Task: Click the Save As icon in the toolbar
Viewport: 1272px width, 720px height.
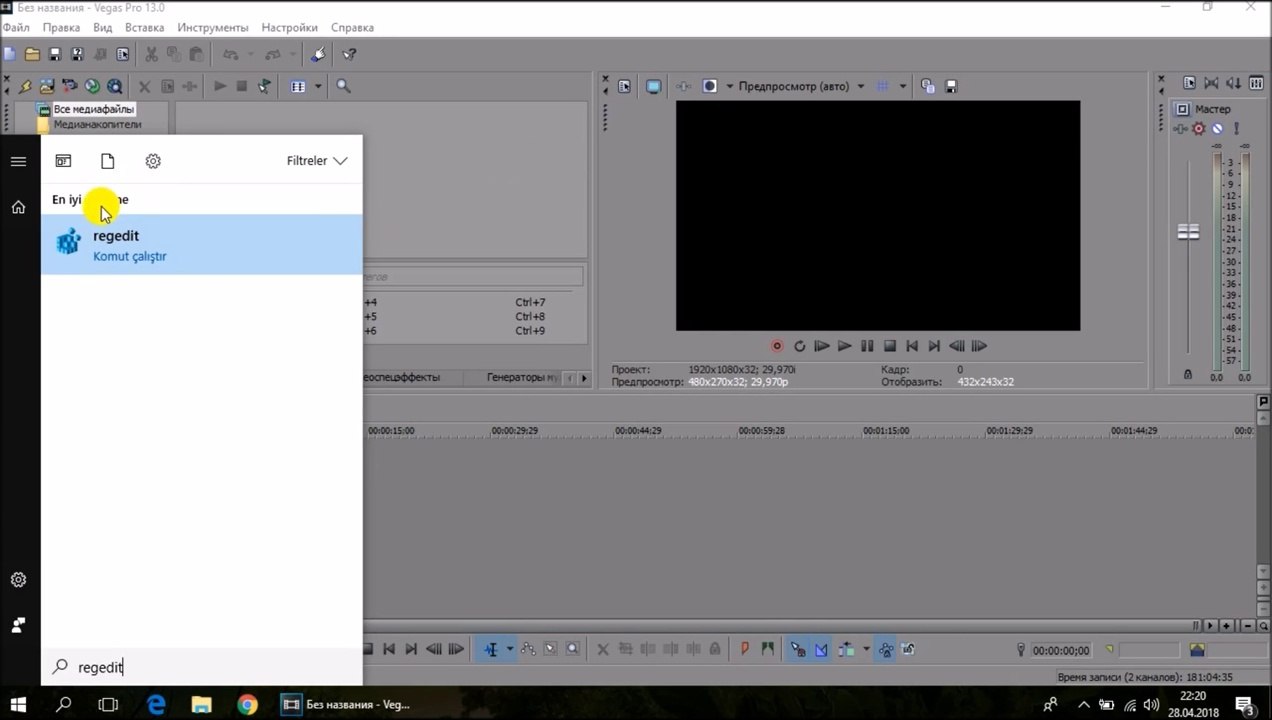Action: click(x=77, y=54)
